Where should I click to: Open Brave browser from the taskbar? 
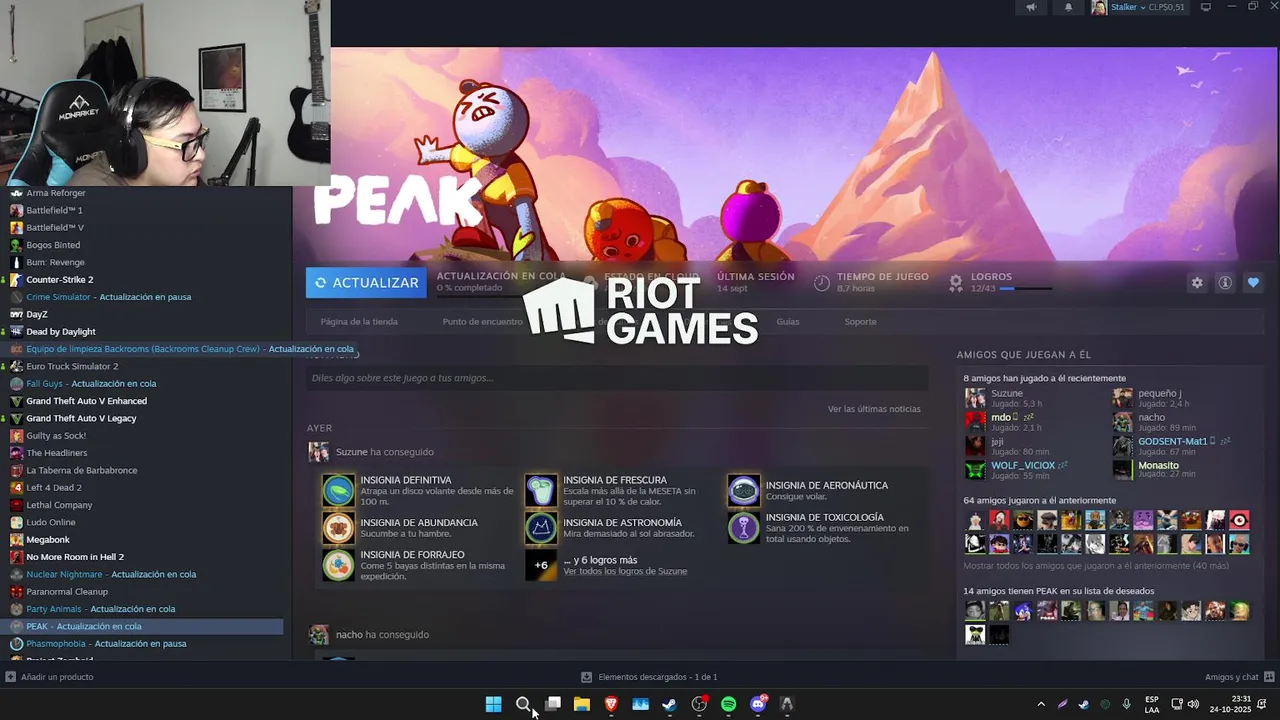click(611, 704)
